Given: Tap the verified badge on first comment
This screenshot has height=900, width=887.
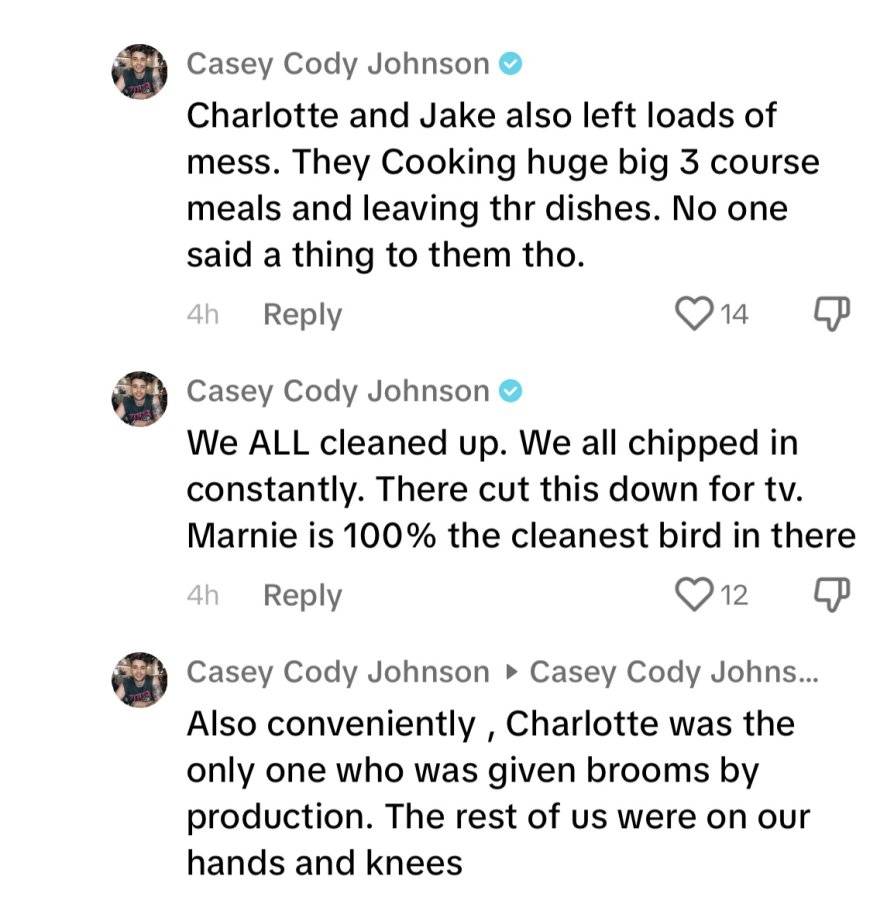Looking at the screenshot, I should tap(510, 63).
